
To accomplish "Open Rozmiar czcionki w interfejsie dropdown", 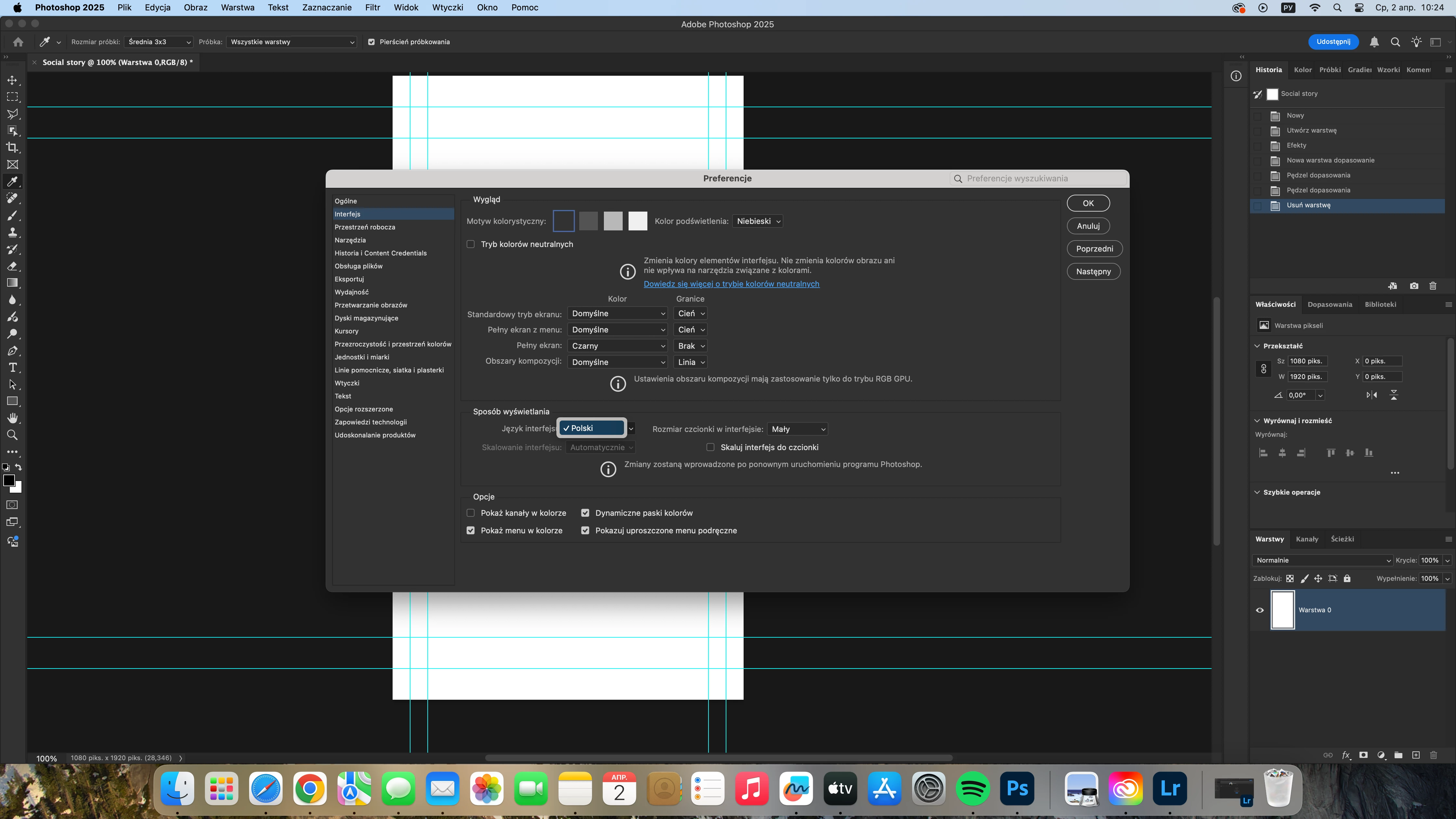I will pyautogui.click(x=798, y=429).
